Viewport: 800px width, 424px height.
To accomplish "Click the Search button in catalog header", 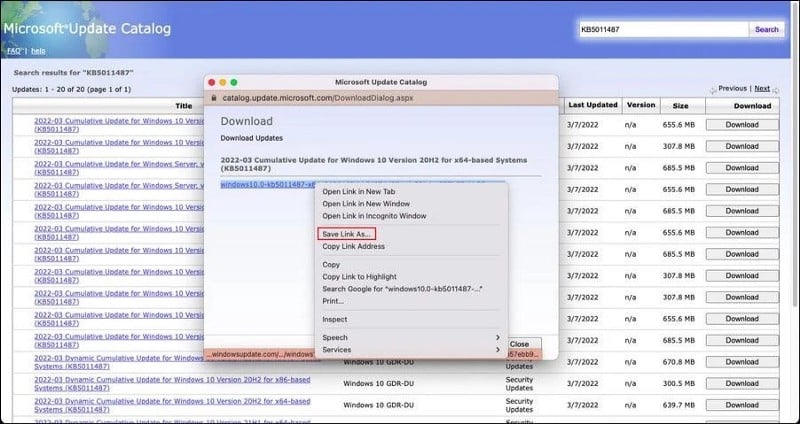I will coord(766,30).
